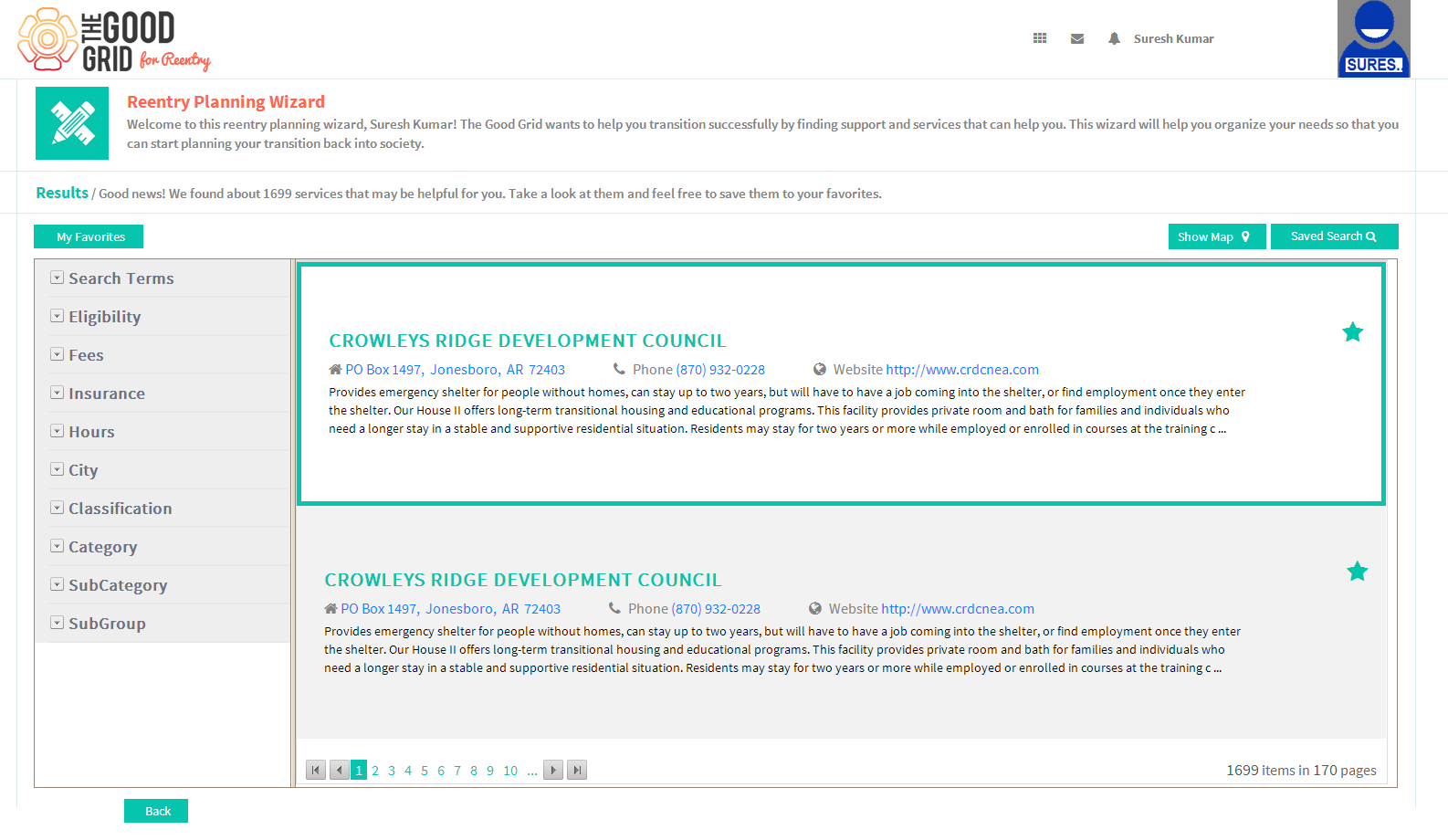Viewport: 1448px width, 840px height.
Task: Click The Good Grid for Reentry logo
Action: click(114, 40)
